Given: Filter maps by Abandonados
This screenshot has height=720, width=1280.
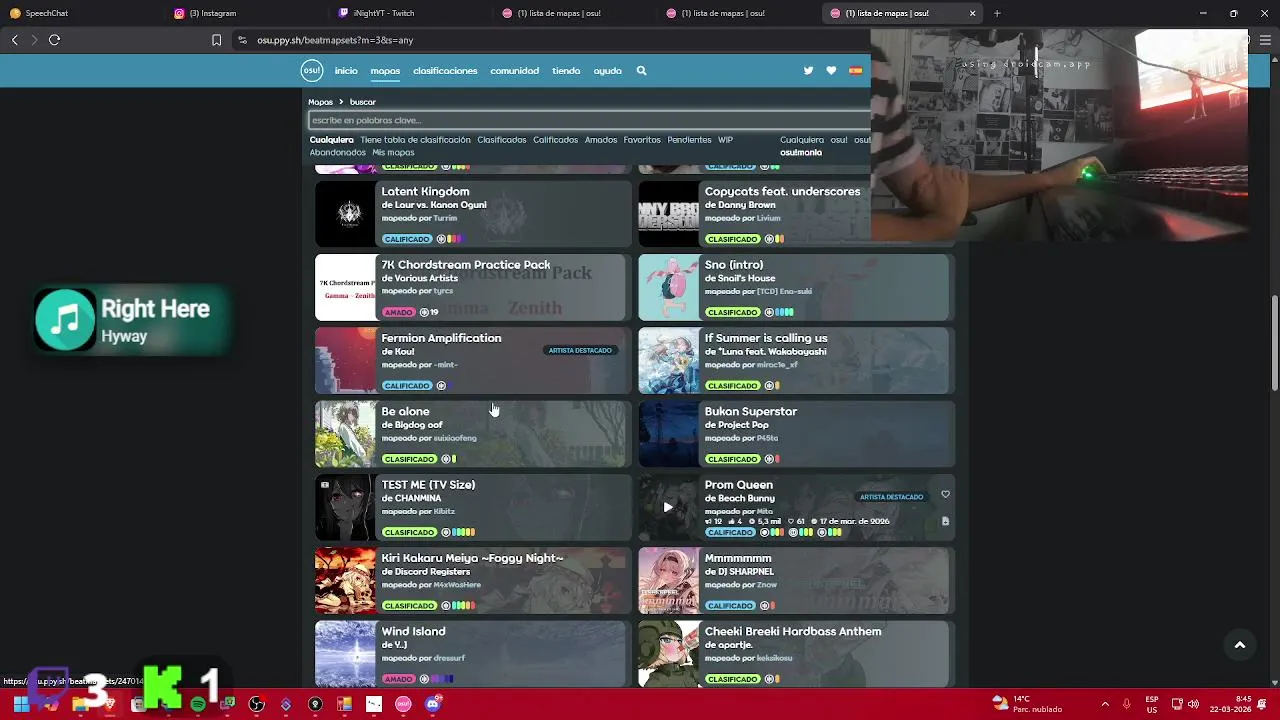Looking at the screenshot, I should (338, 153).
